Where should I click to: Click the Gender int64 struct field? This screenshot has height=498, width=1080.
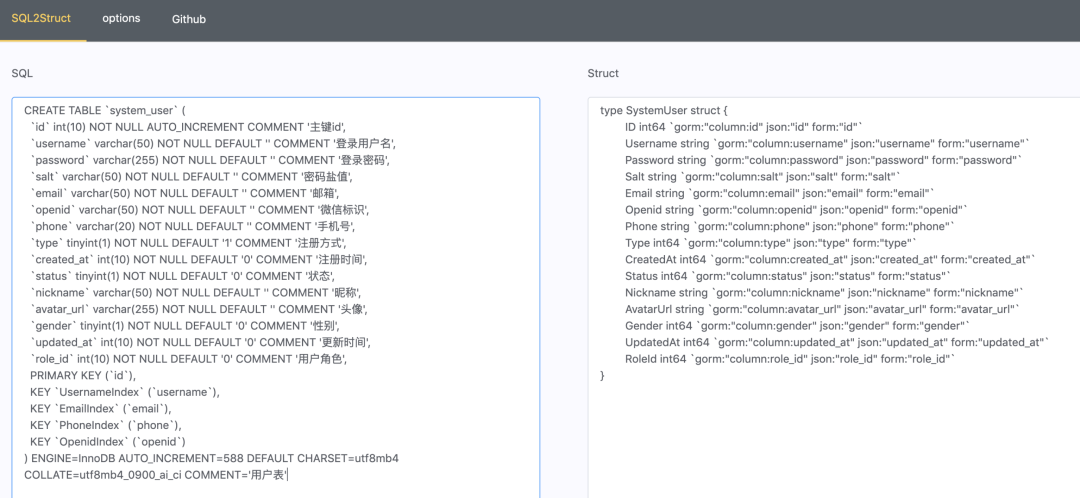pos(798,325)
